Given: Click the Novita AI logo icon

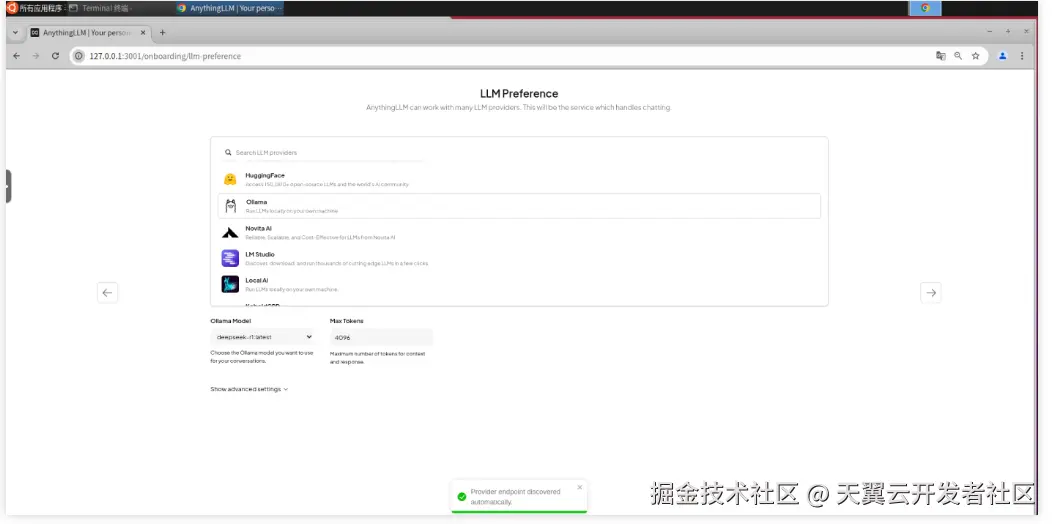Looking at the screenshot, I should [x=230, y=233].
